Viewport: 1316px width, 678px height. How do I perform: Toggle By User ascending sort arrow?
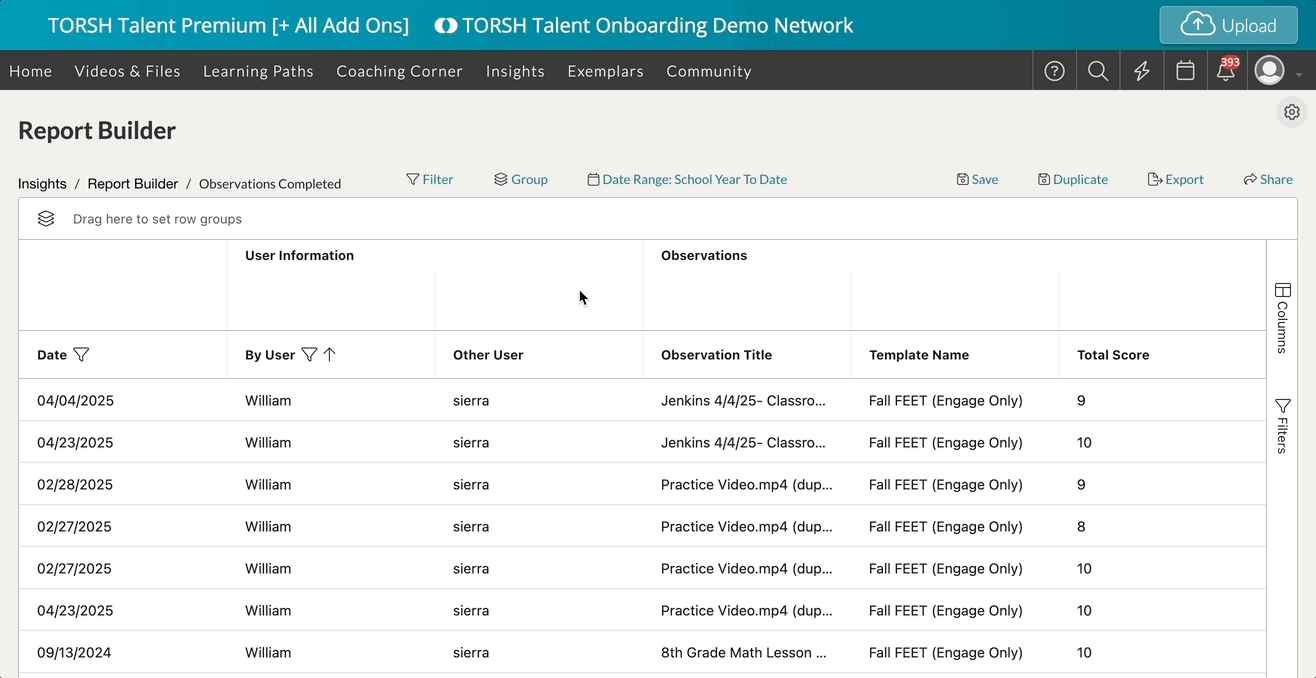click(x=330, y=355)
